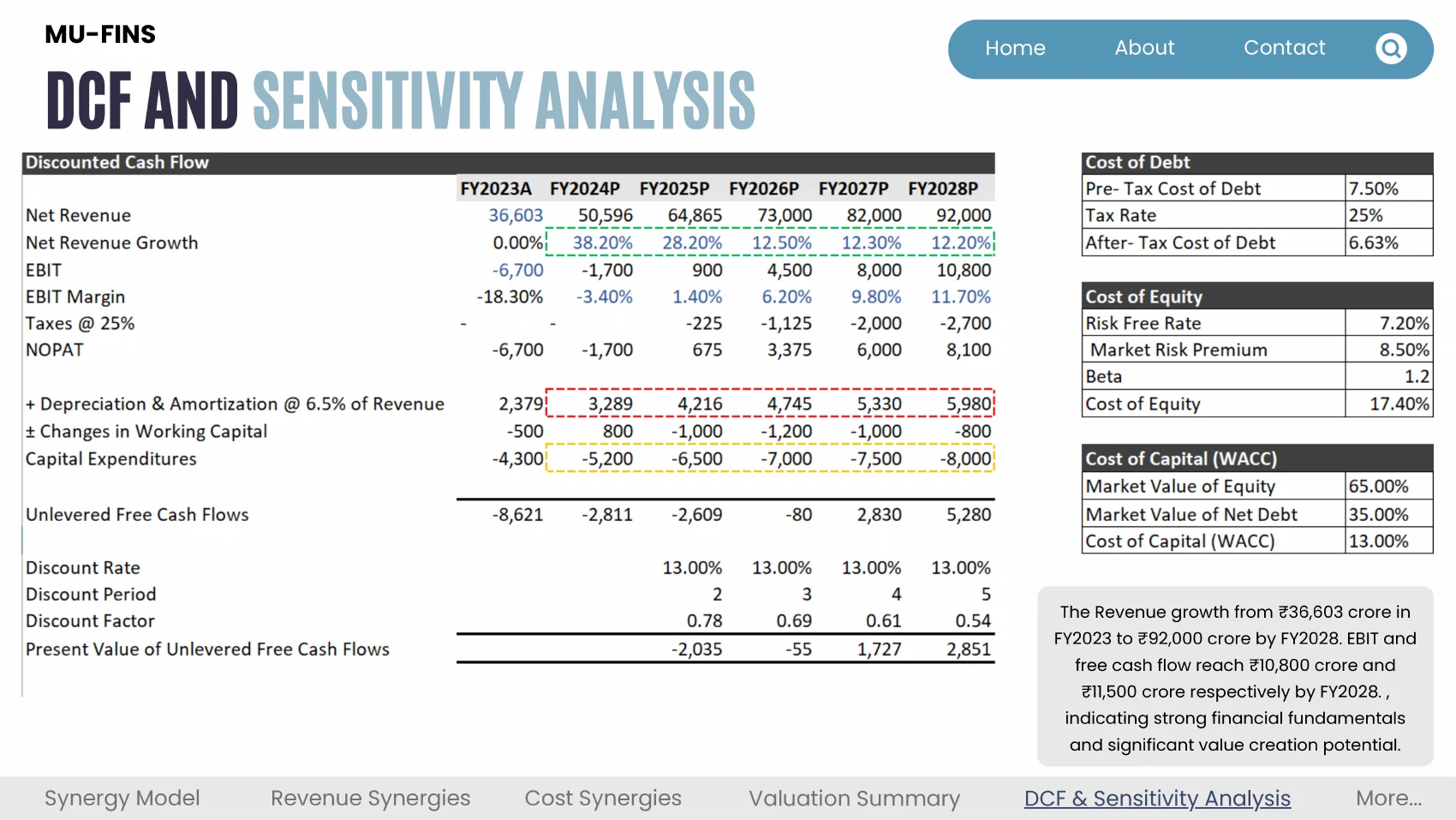Select the Risk Free Rate 7.20% value
The height and width of the screenshot is (820, 1456).
tap(1388, 323)
